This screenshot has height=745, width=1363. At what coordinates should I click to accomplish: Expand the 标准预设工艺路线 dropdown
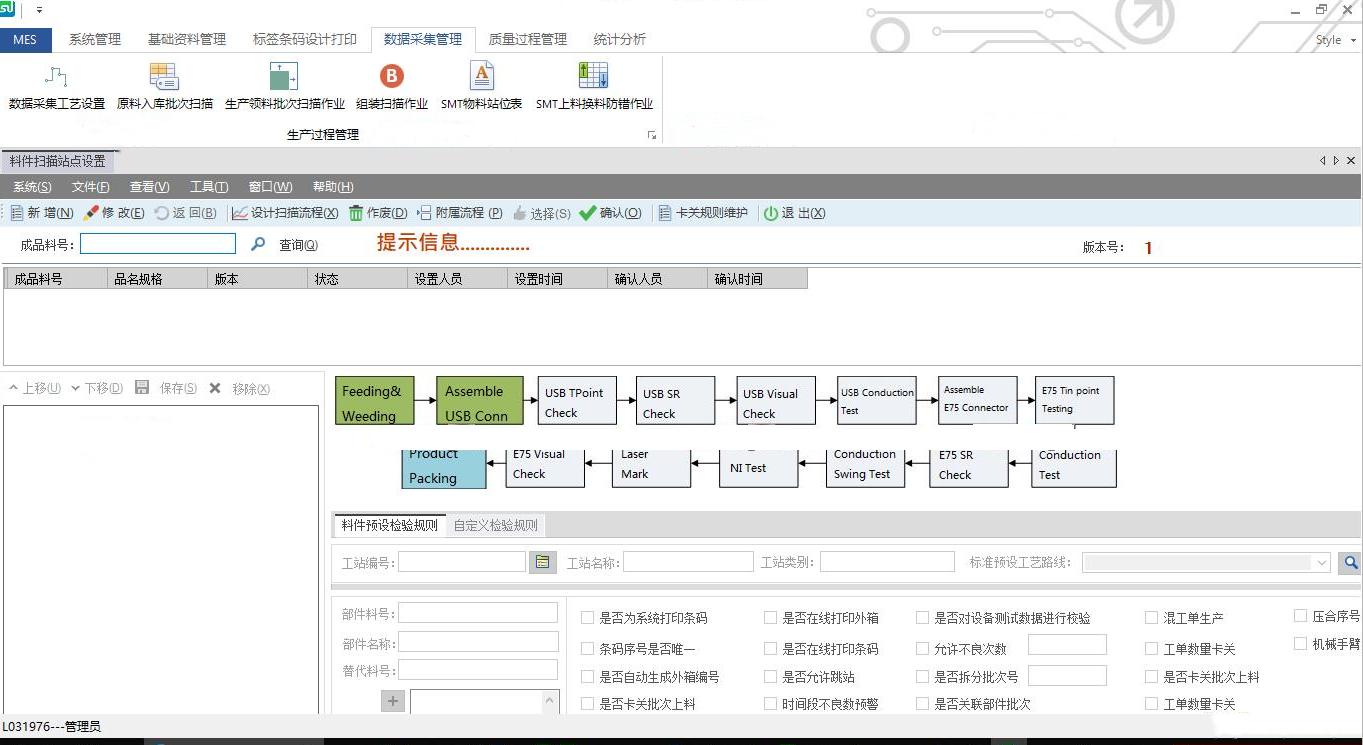[1321, 563]
